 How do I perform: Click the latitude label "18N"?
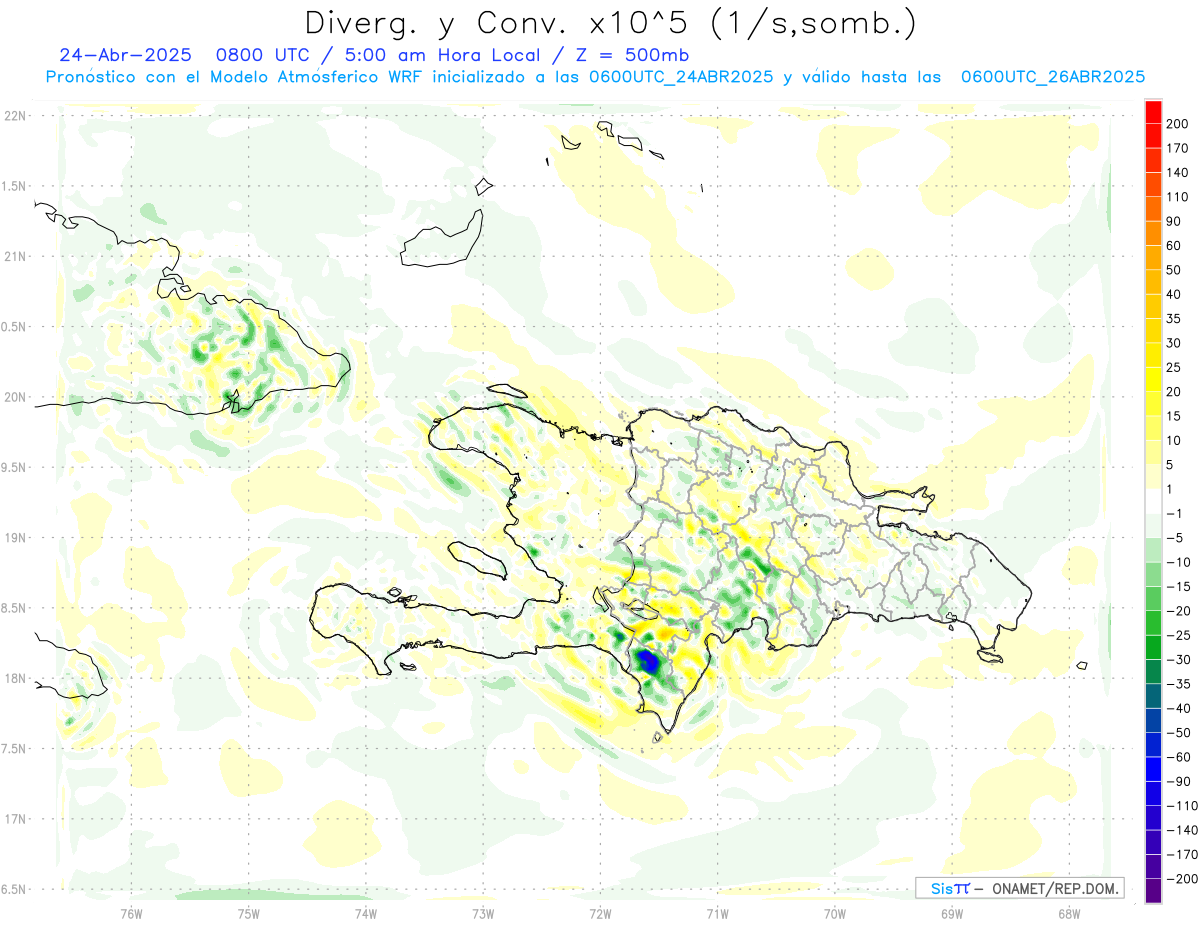[x=15, y=678]
